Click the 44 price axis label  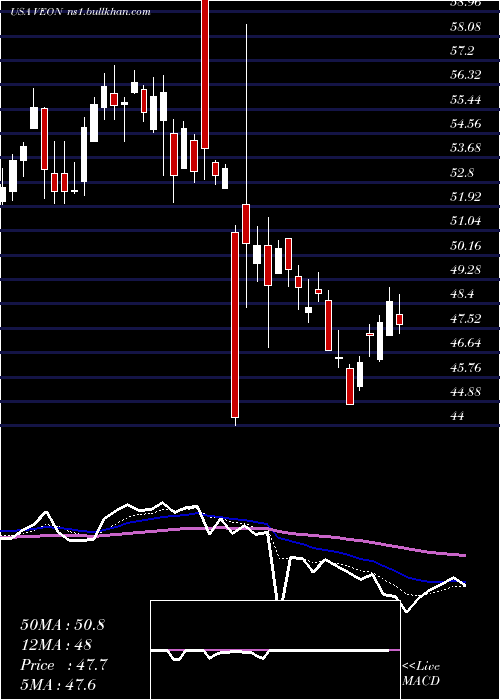458,415
